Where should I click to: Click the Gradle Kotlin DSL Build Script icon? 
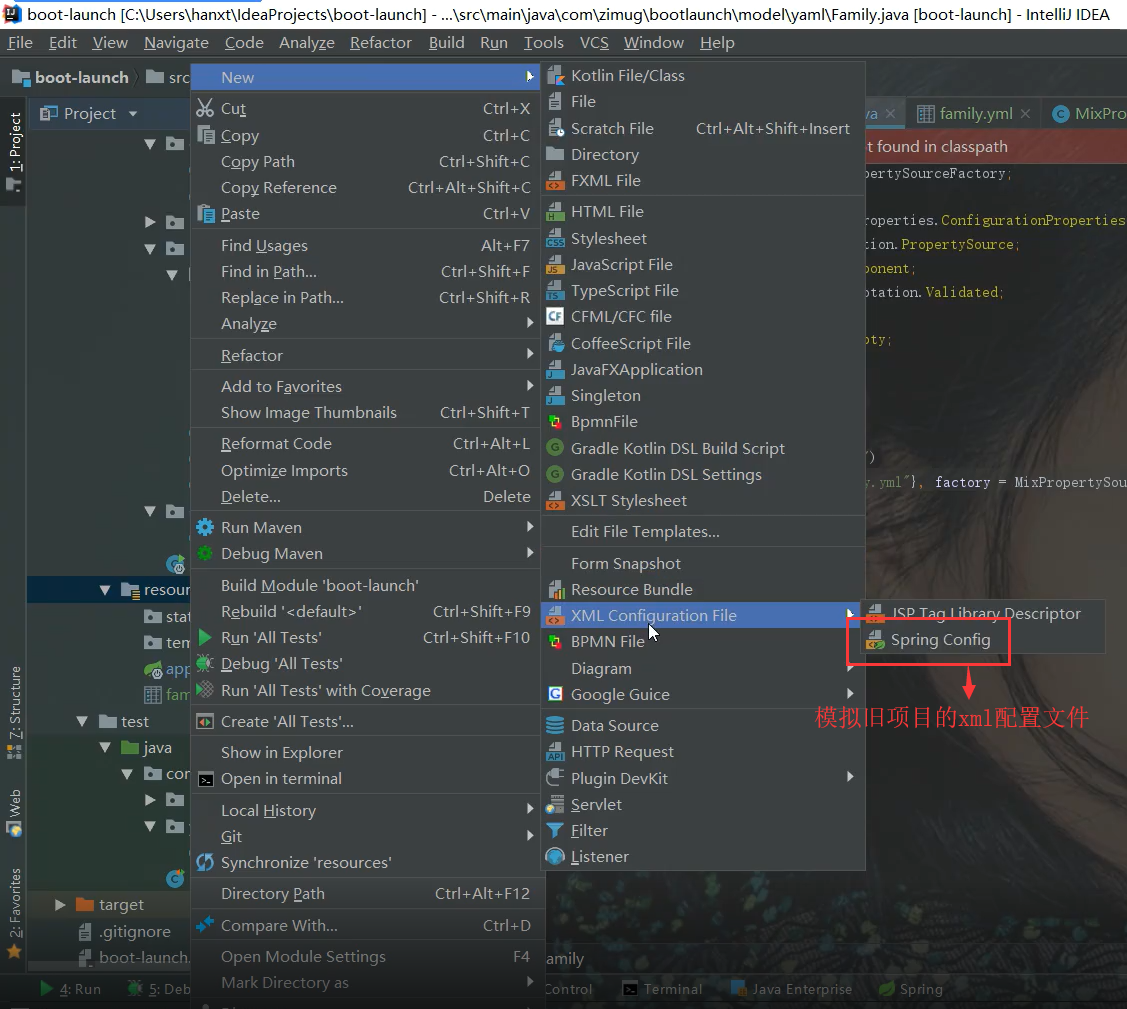(x=555, y=448)
